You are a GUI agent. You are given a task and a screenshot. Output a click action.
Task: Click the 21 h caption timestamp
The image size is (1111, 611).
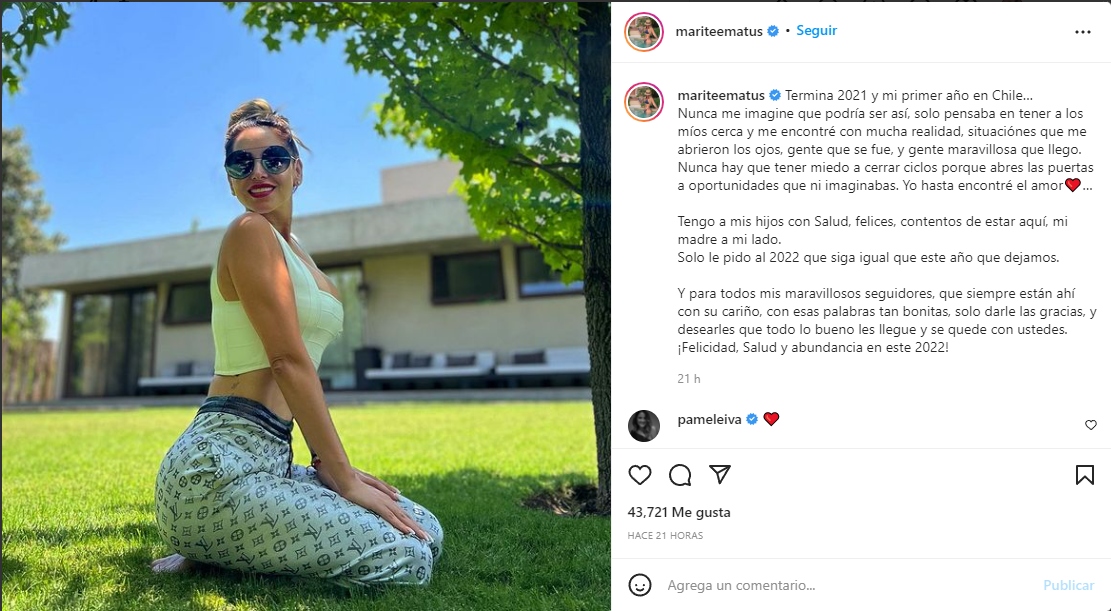pos(689,379)
